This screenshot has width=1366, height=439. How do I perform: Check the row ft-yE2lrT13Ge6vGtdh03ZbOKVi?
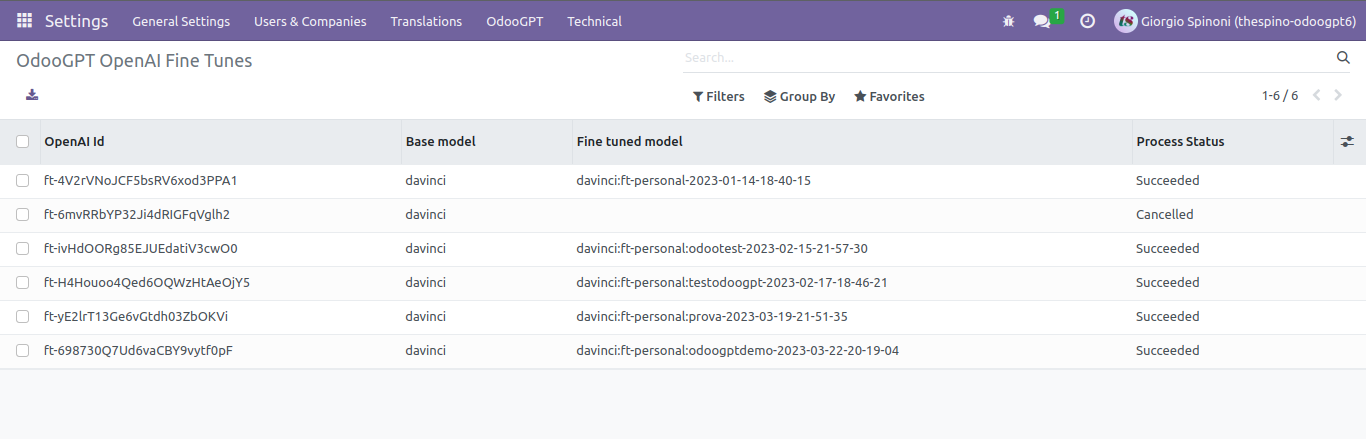coord(22,317)
